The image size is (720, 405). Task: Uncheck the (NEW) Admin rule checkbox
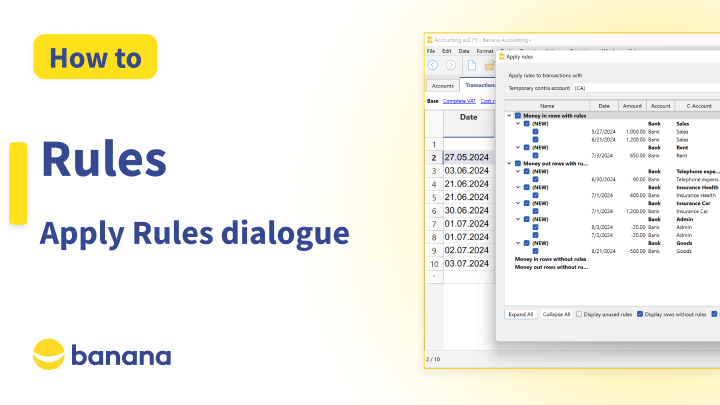click(x=527, y=219)
